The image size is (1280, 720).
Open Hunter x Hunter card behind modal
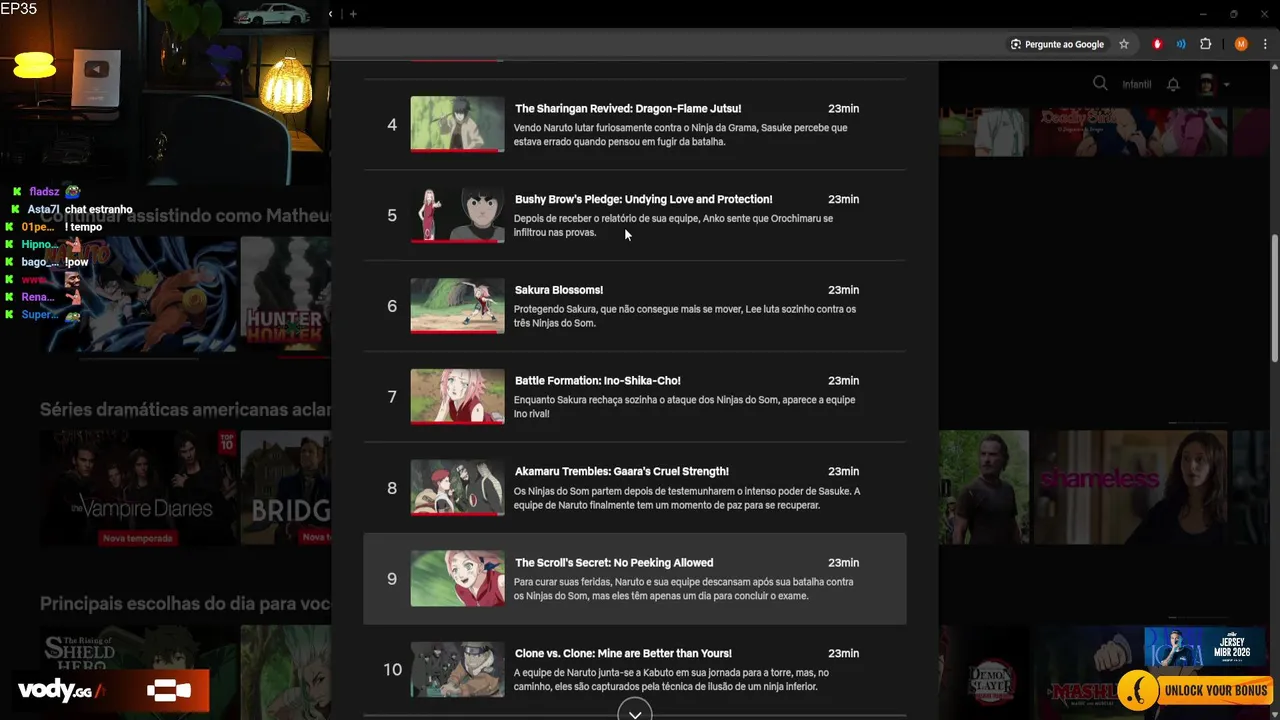[x=285, y=294]
